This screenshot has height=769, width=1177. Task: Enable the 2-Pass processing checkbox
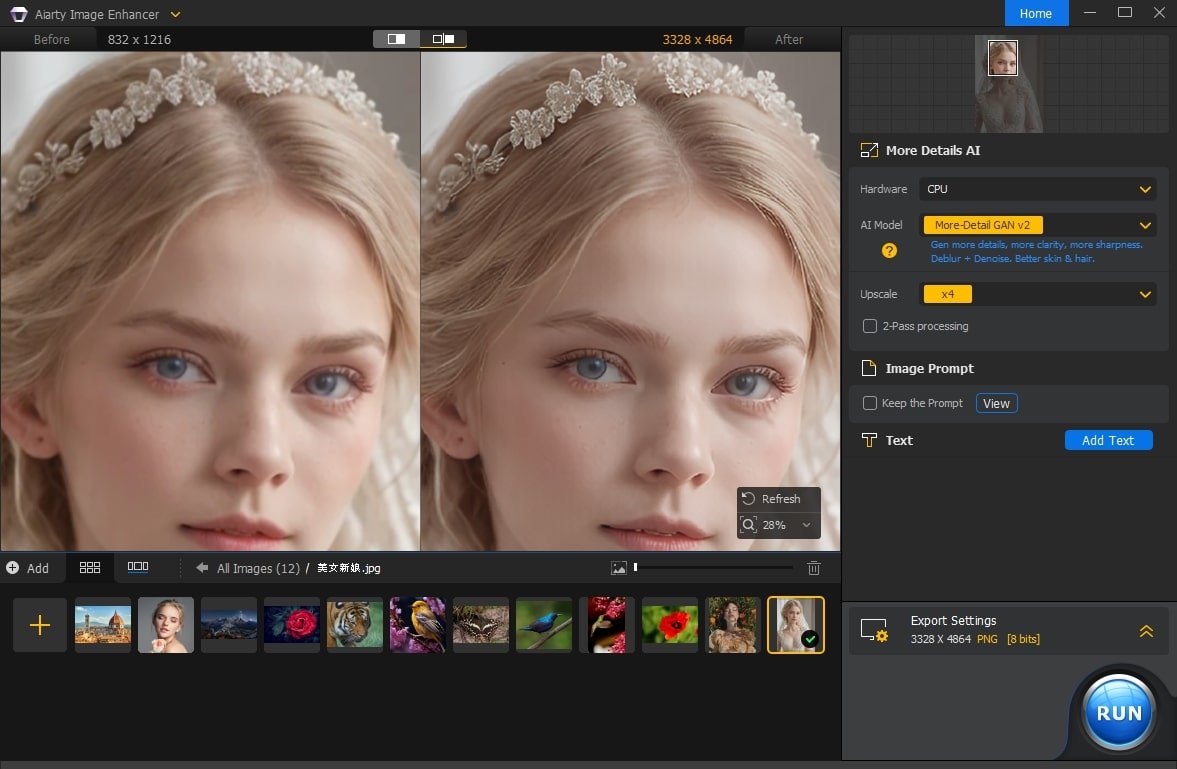pos(869,326)
